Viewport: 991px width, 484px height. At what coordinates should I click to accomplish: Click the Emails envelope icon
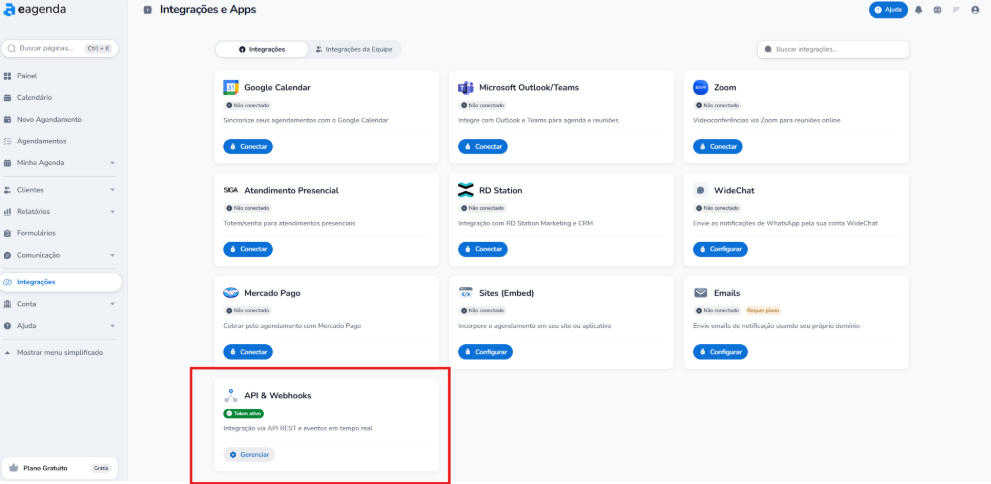[x=701, y=293]
